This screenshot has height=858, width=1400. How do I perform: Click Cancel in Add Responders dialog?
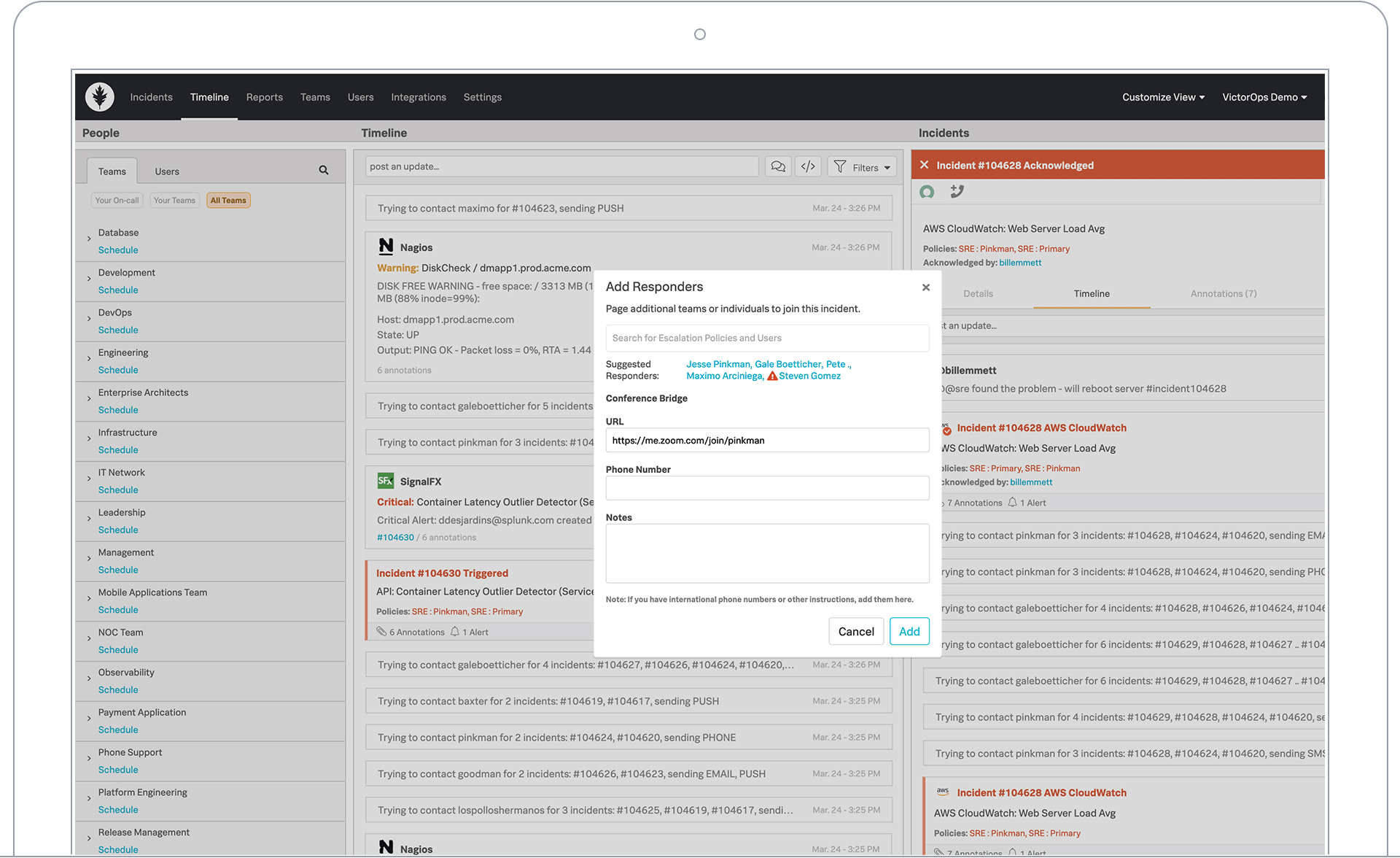coord(856,632)
